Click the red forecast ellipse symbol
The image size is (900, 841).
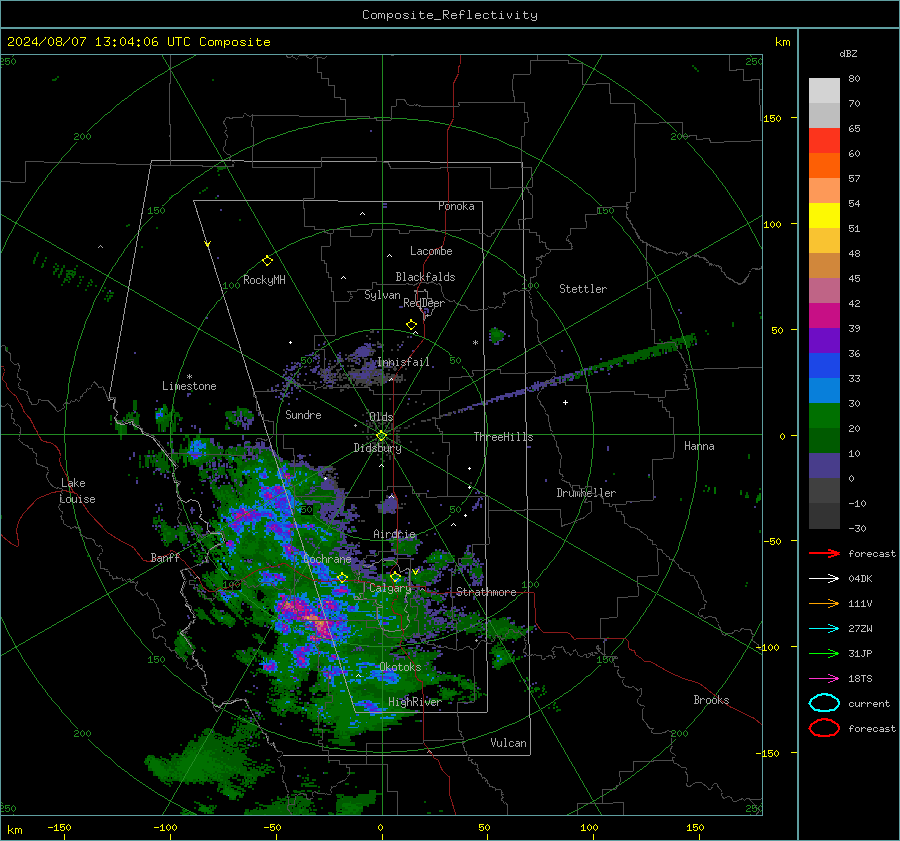click(x=824, y=728)
